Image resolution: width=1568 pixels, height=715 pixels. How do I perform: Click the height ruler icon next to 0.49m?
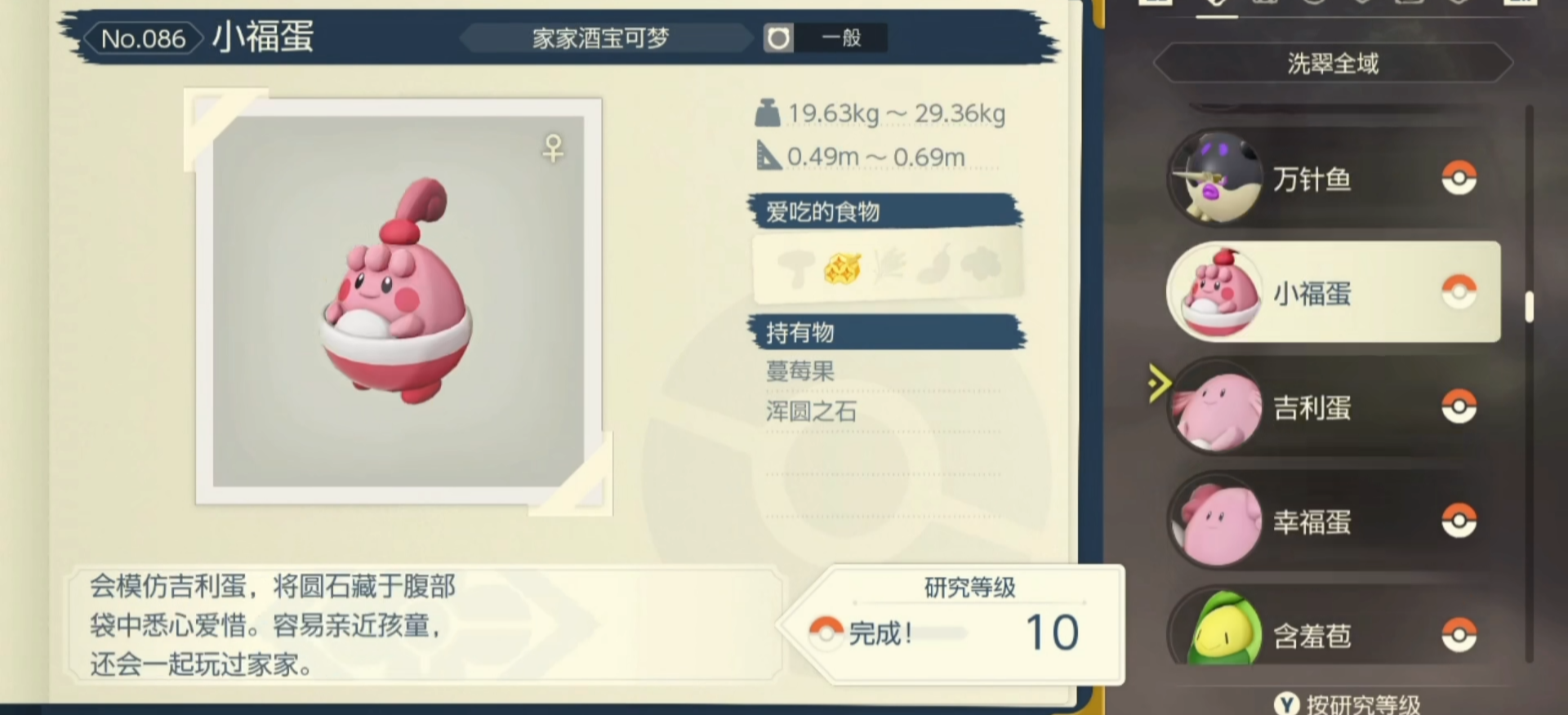pos(768,155)
